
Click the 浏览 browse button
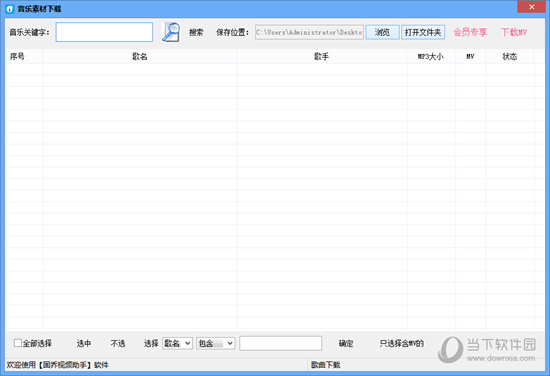[x=382, y=32]
